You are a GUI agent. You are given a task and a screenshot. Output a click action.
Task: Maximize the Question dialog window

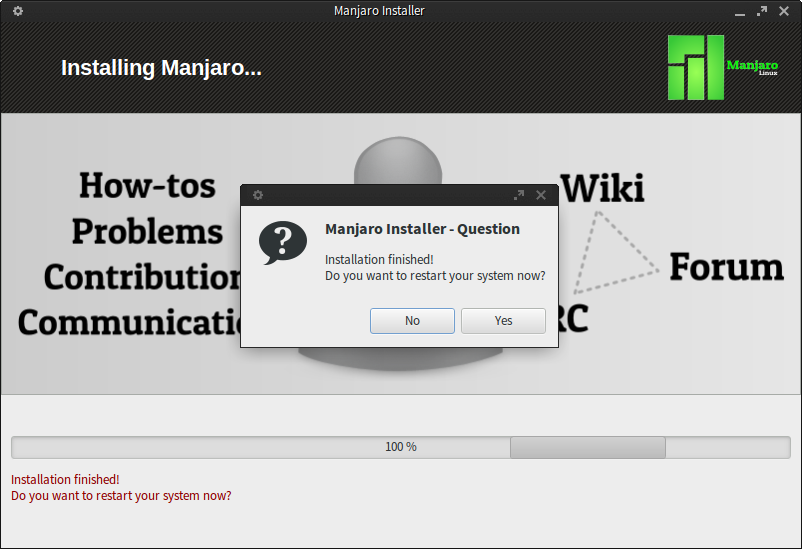(519, 195)
